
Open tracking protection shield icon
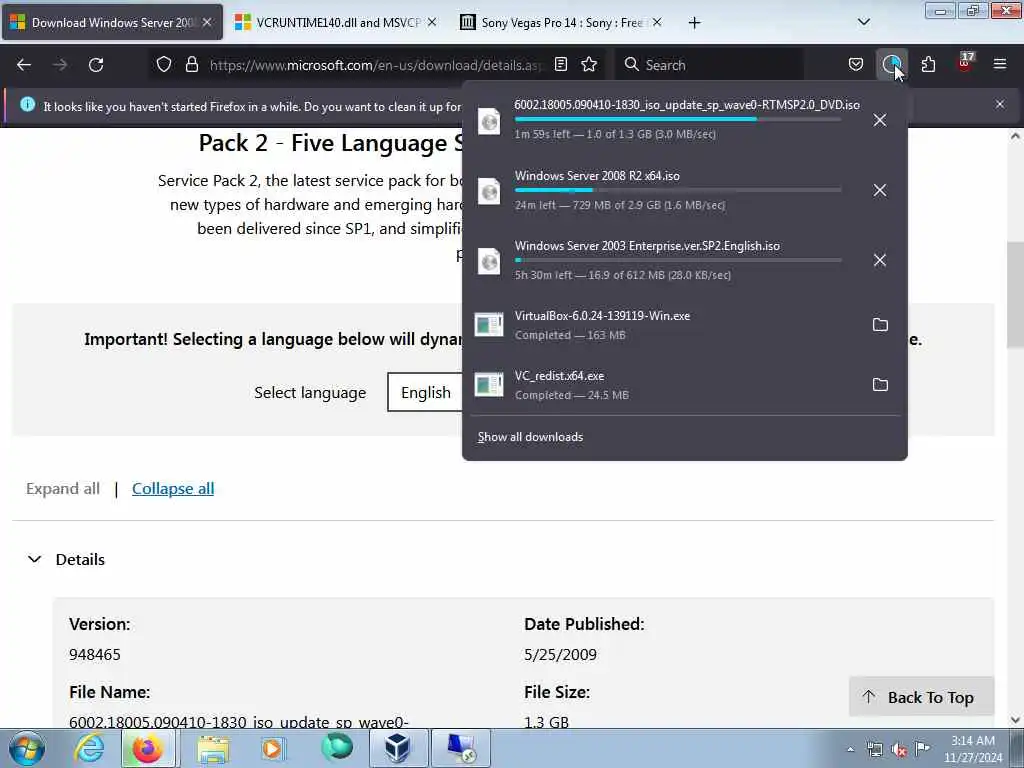164,64
